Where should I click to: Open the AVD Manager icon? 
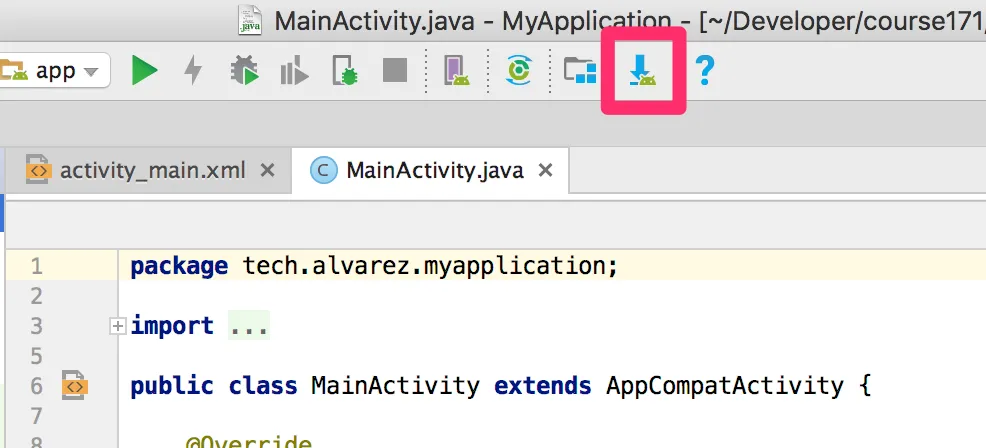(x=457, y=70)
